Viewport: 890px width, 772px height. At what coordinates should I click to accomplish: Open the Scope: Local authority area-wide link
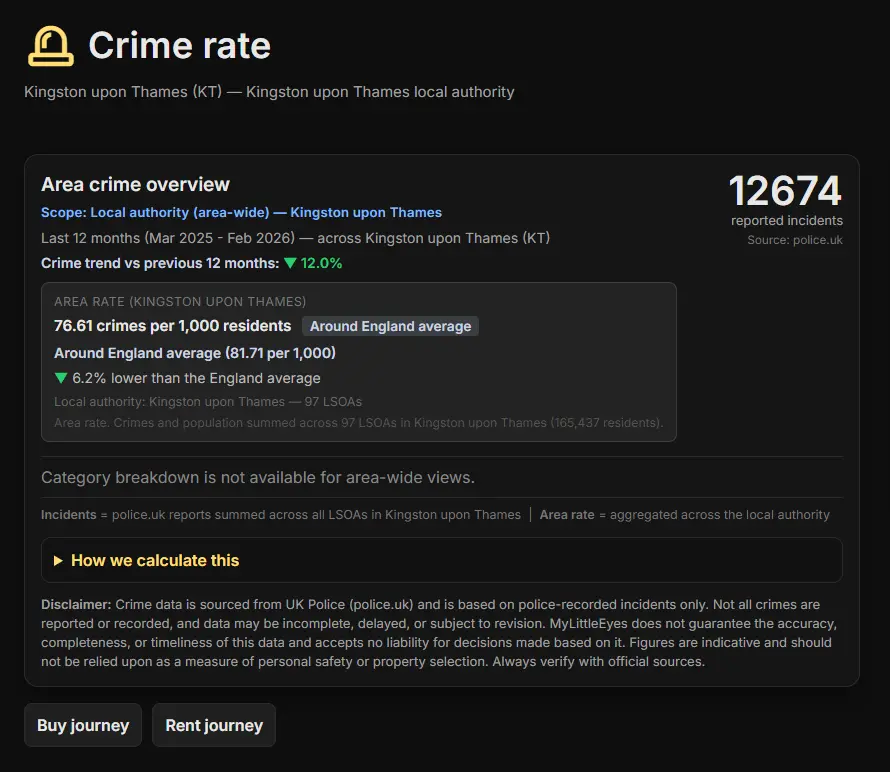241,212
